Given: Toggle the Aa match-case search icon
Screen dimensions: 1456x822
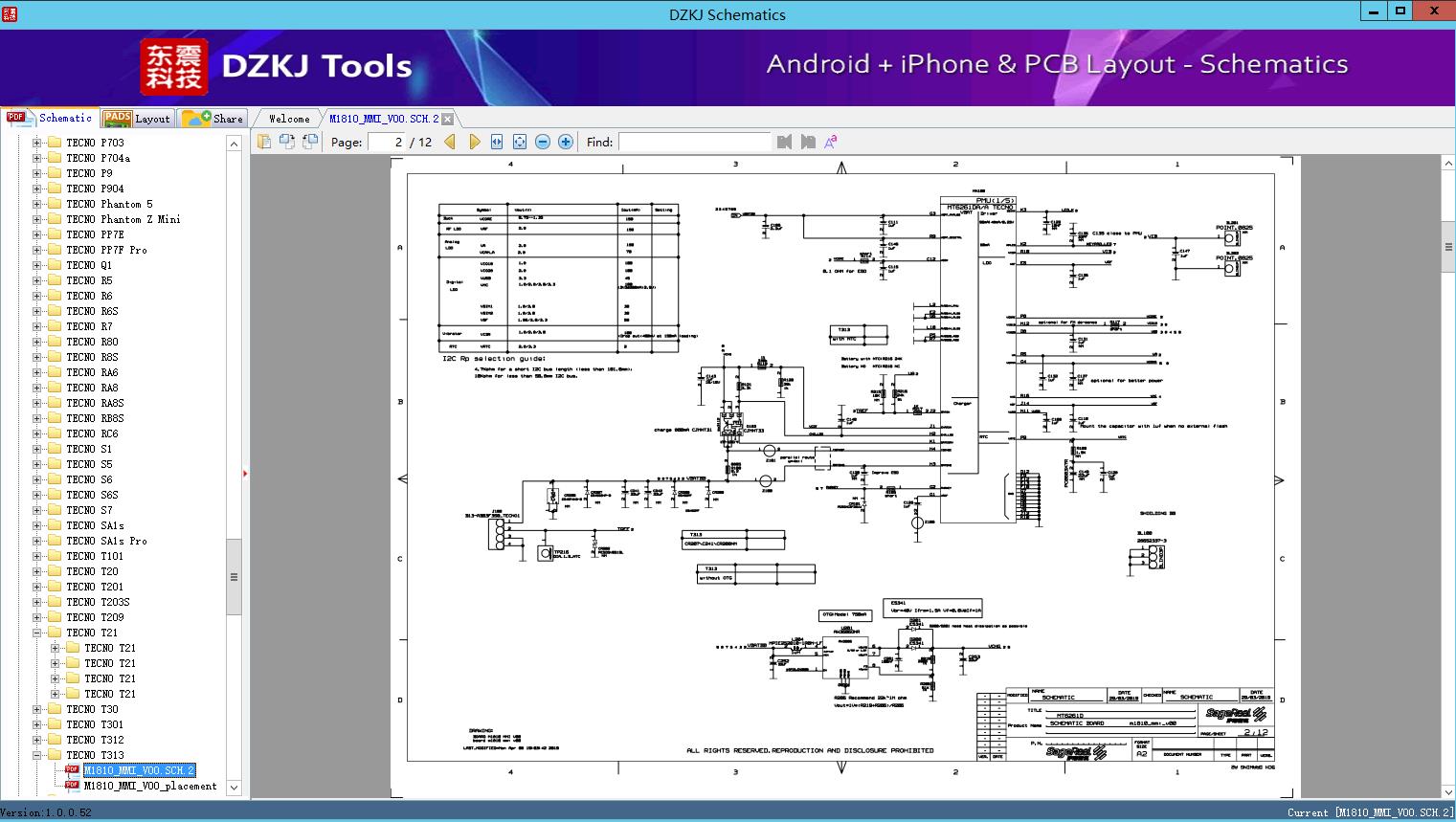Looking at the screenshot, I should [831, 142].
